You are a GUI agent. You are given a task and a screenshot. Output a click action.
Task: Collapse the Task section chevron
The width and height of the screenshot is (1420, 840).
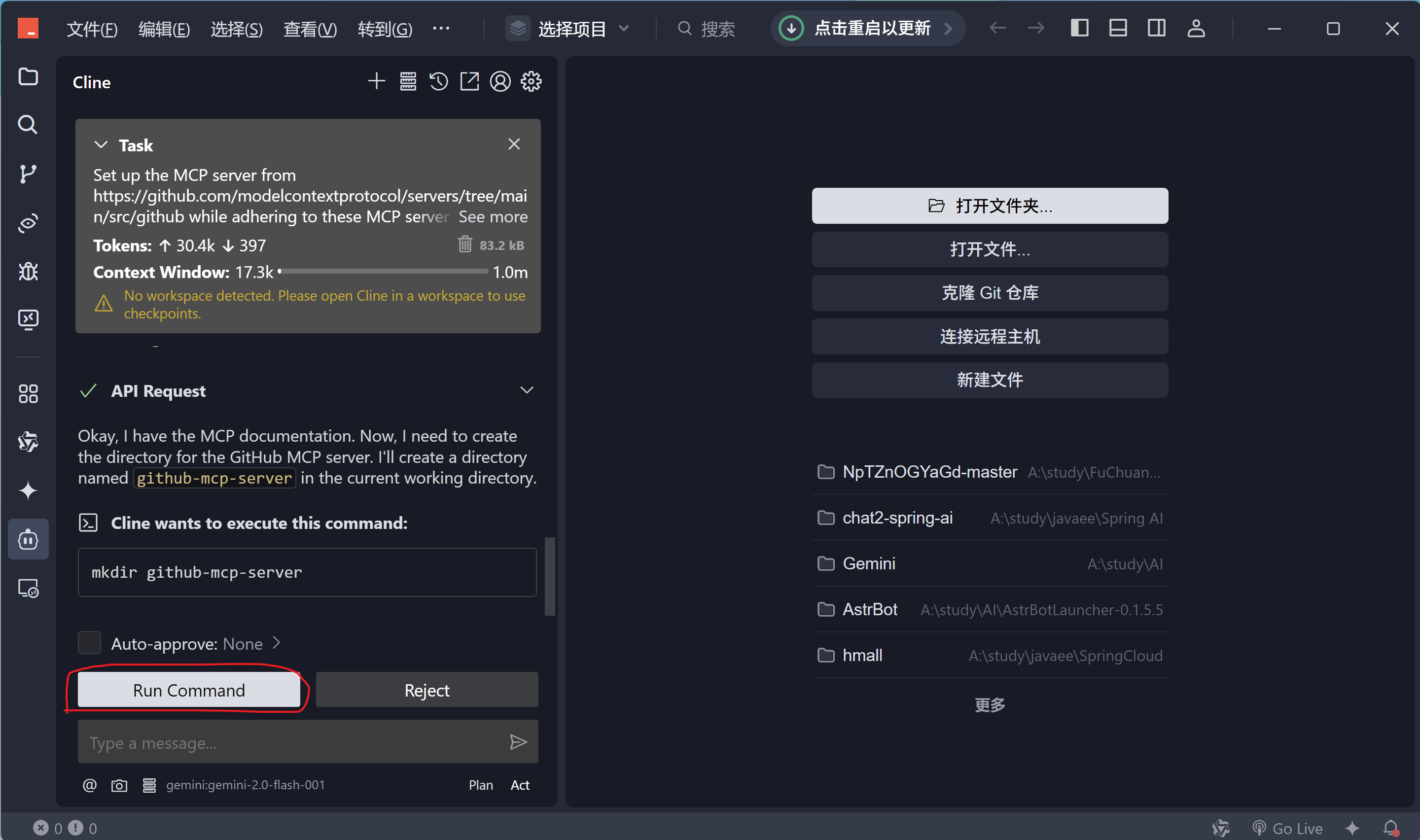[x=101, y=145]
